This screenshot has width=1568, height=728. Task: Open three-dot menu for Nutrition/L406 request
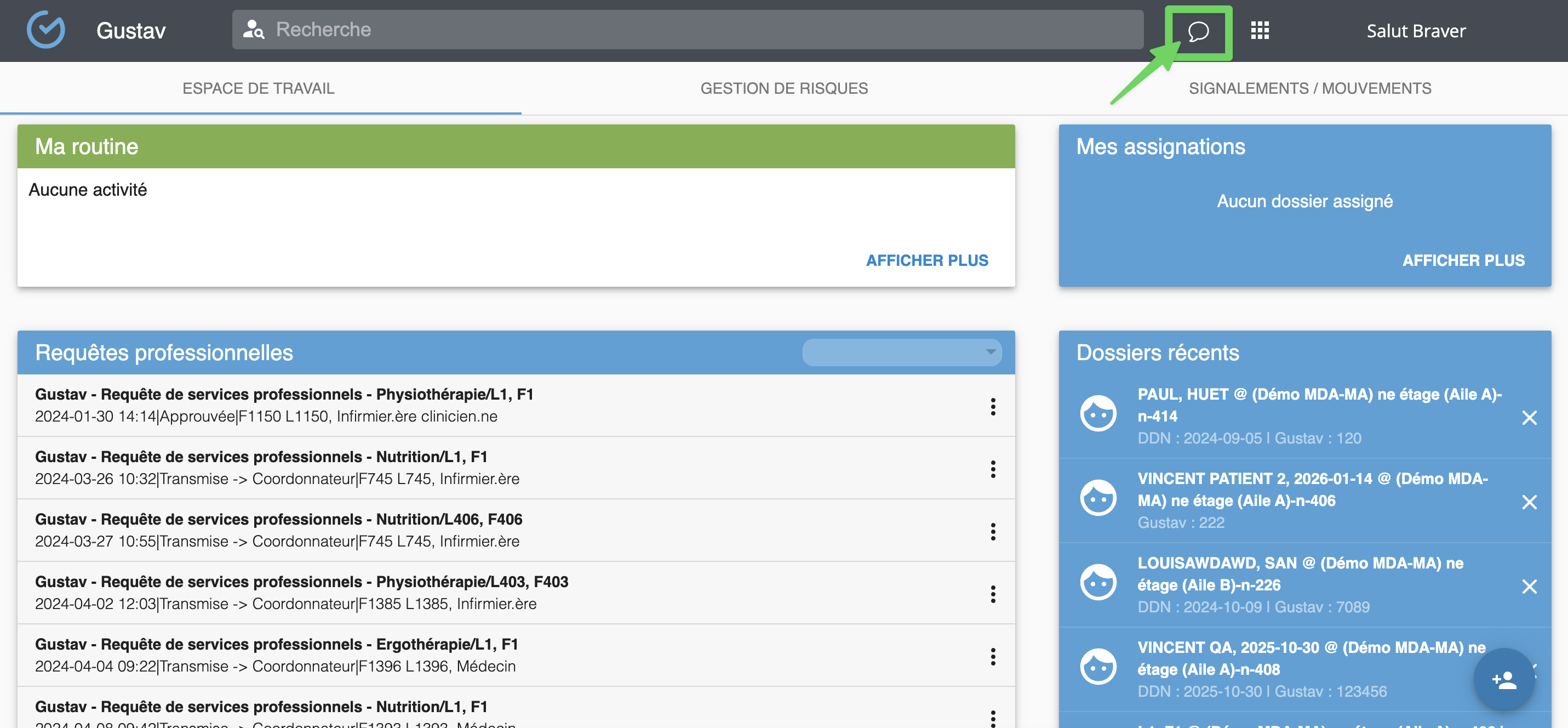[x=992, y=531]
